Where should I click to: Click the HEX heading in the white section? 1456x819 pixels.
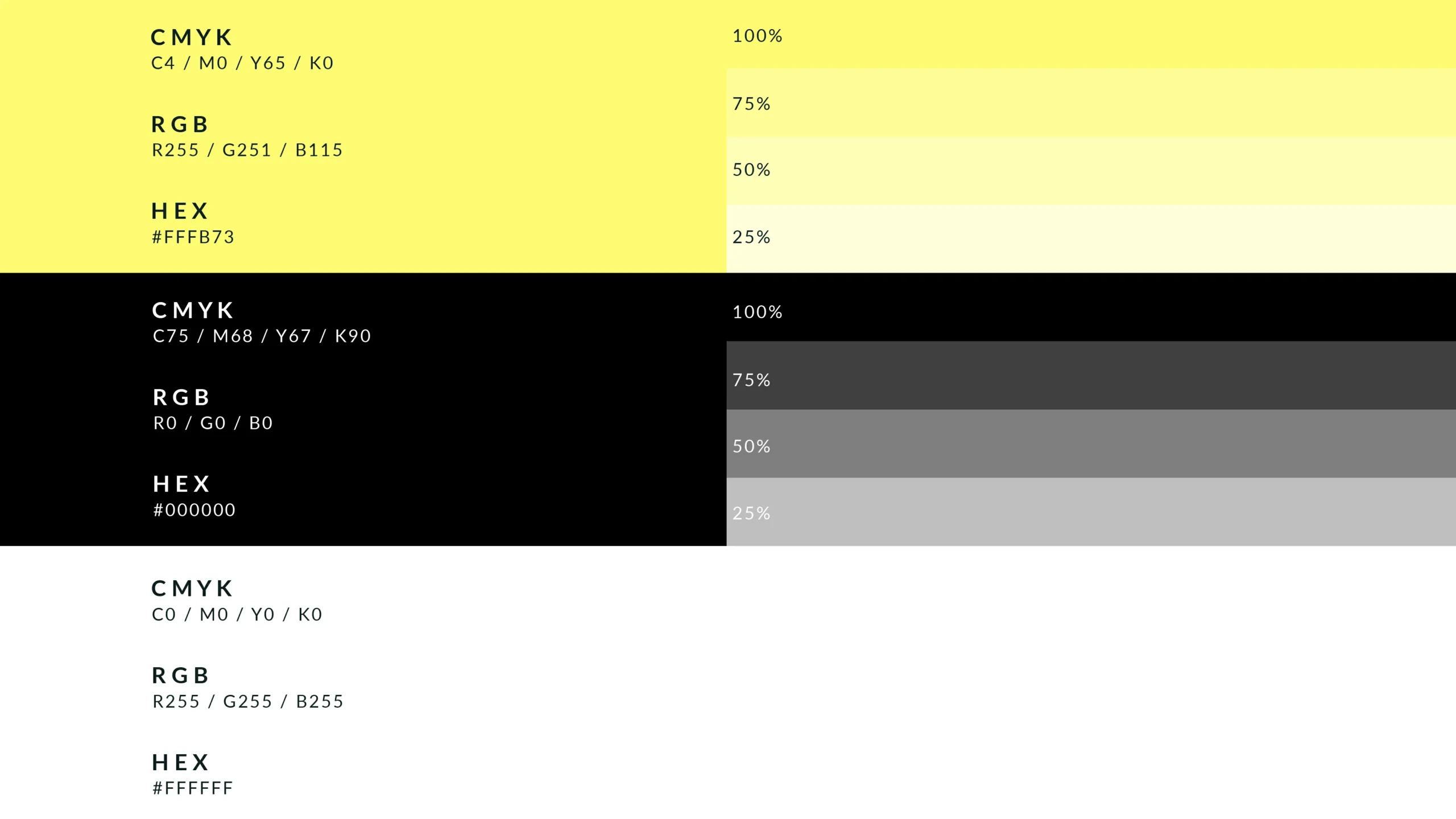click(181, 763)
